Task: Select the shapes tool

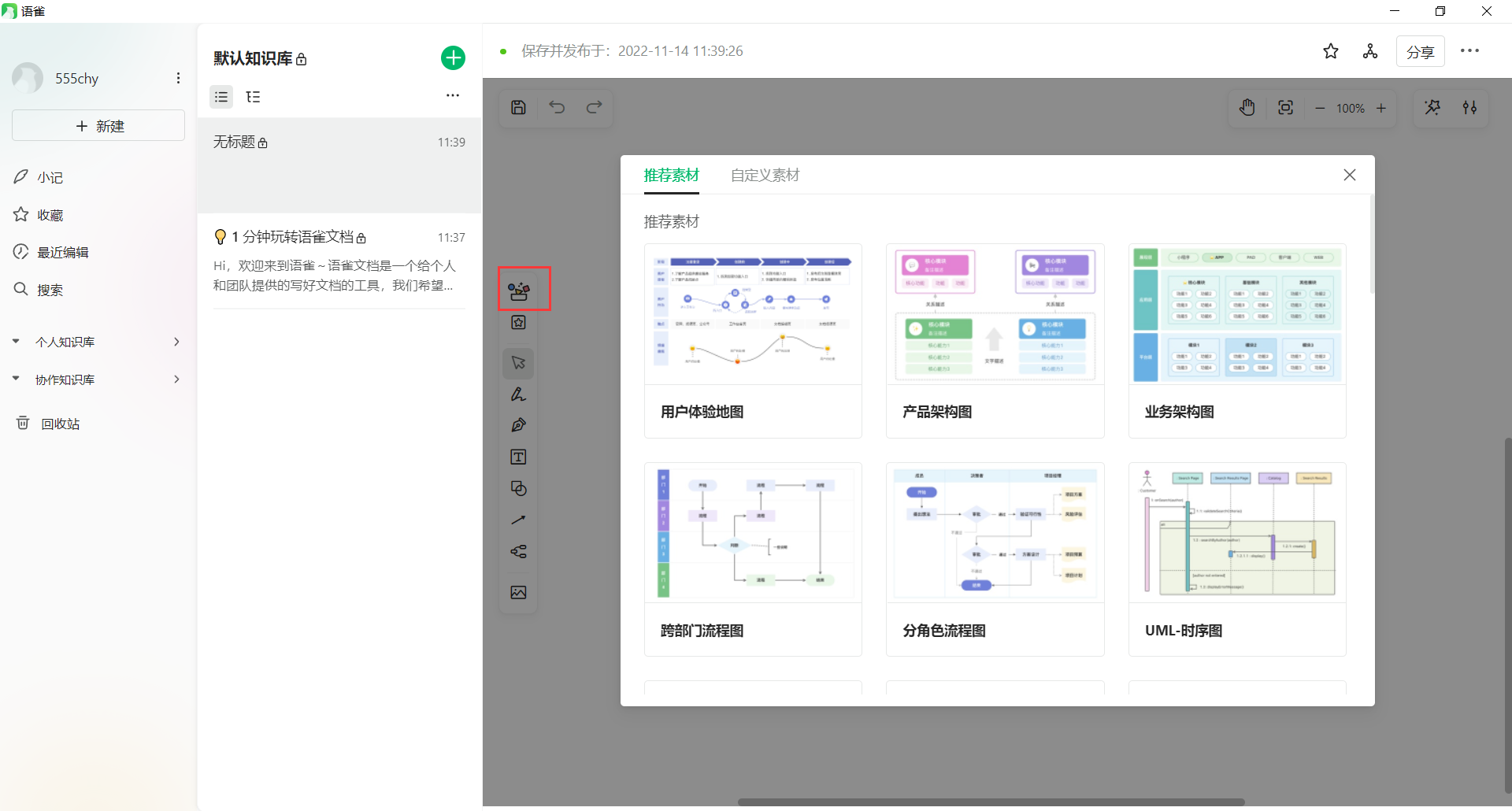Action: (518, 488)
